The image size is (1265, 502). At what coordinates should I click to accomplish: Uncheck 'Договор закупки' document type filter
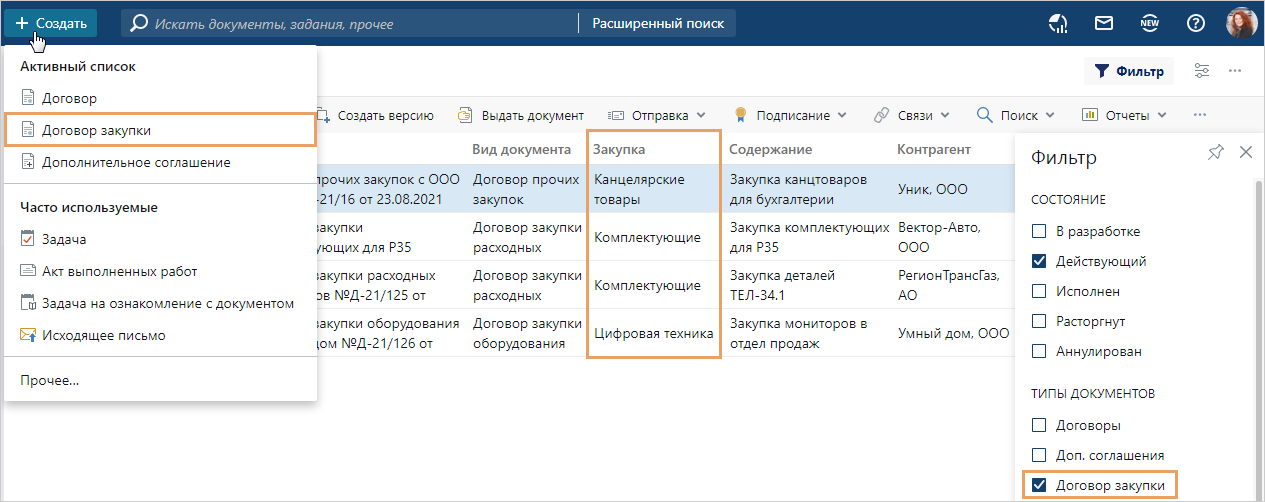1039,485
